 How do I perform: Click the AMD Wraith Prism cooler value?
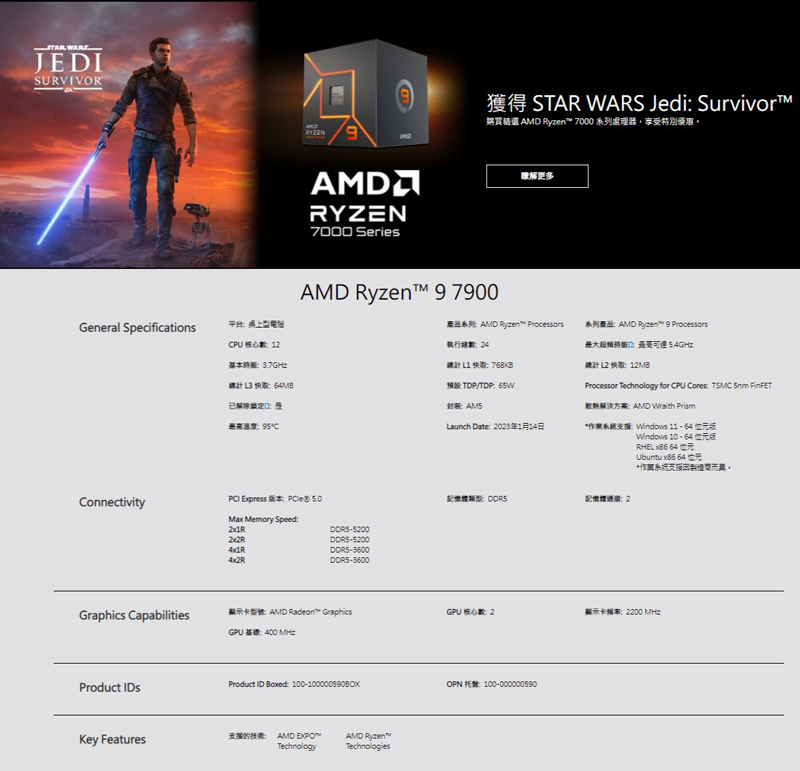tap(664, 406)
